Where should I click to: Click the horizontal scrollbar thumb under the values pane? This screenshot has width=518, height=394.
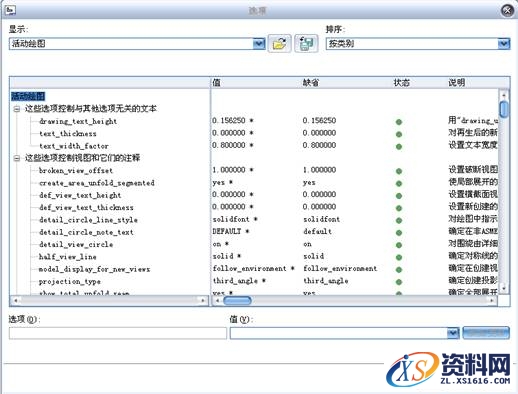[x=237, y=301]
